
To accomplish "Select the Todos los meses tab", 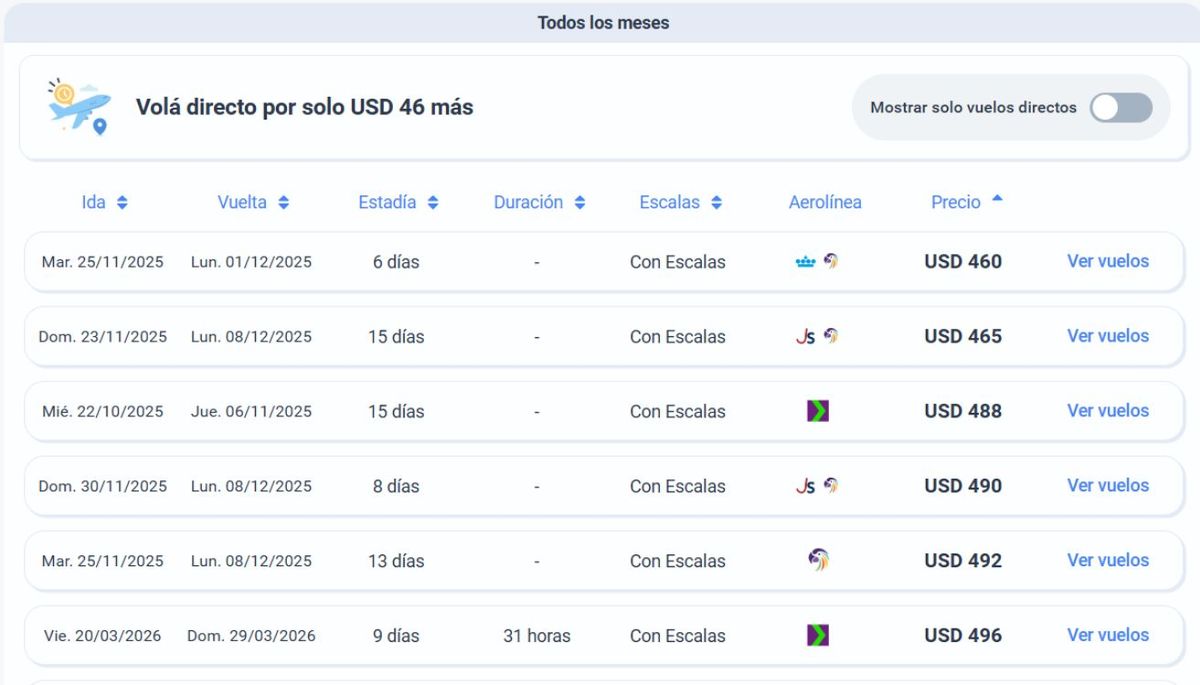I will [601, 21].
